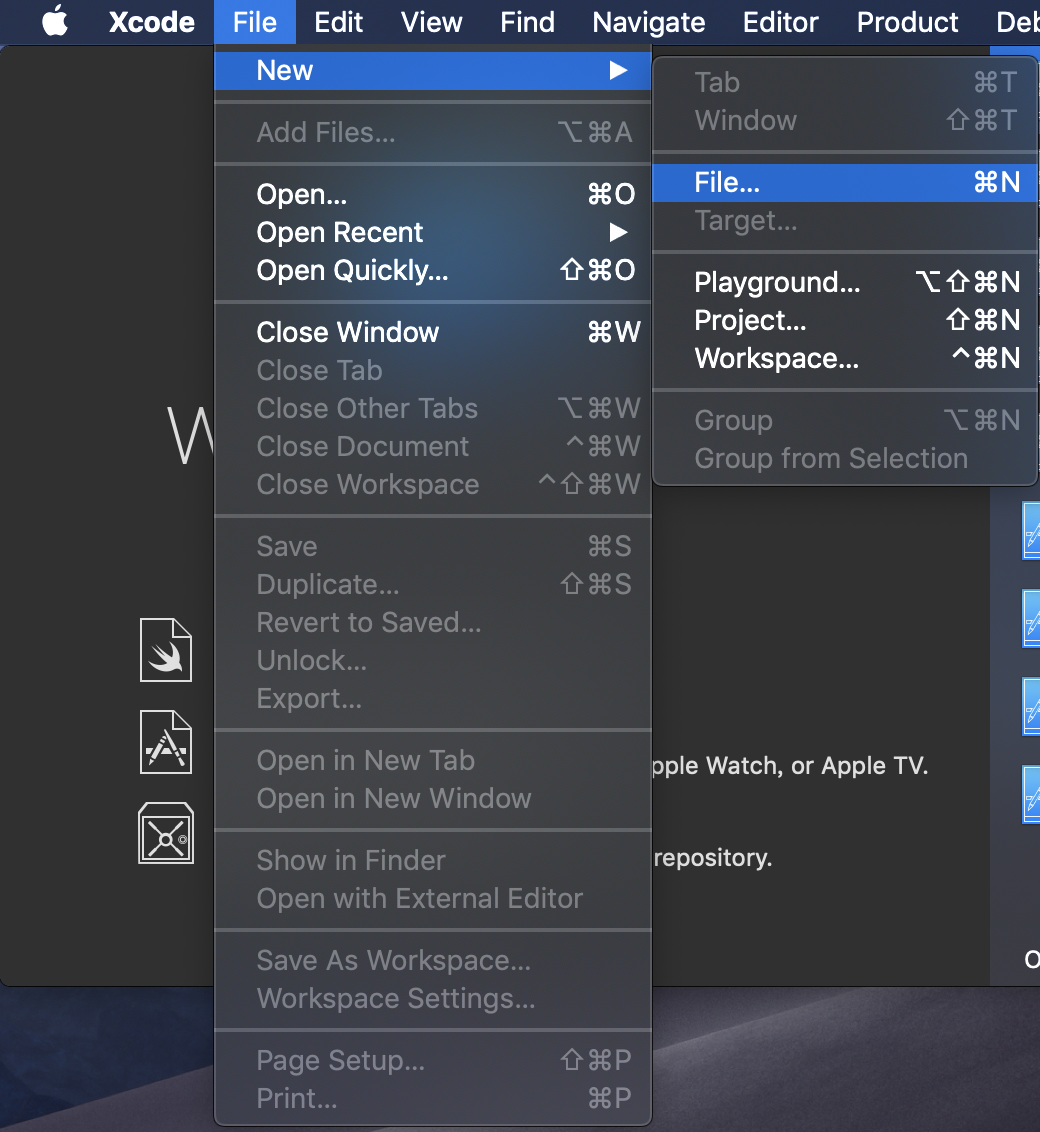1040x1132 pixels.
Task: Click Save As Workspace...
Action: click(x=433, y=961)
